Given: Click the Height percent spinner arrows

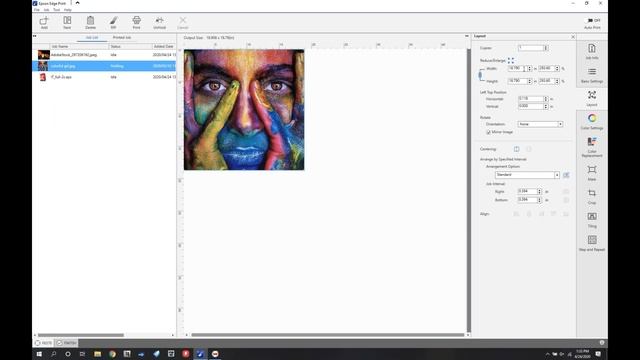Looking at the screenshot, I should point(557,81).
